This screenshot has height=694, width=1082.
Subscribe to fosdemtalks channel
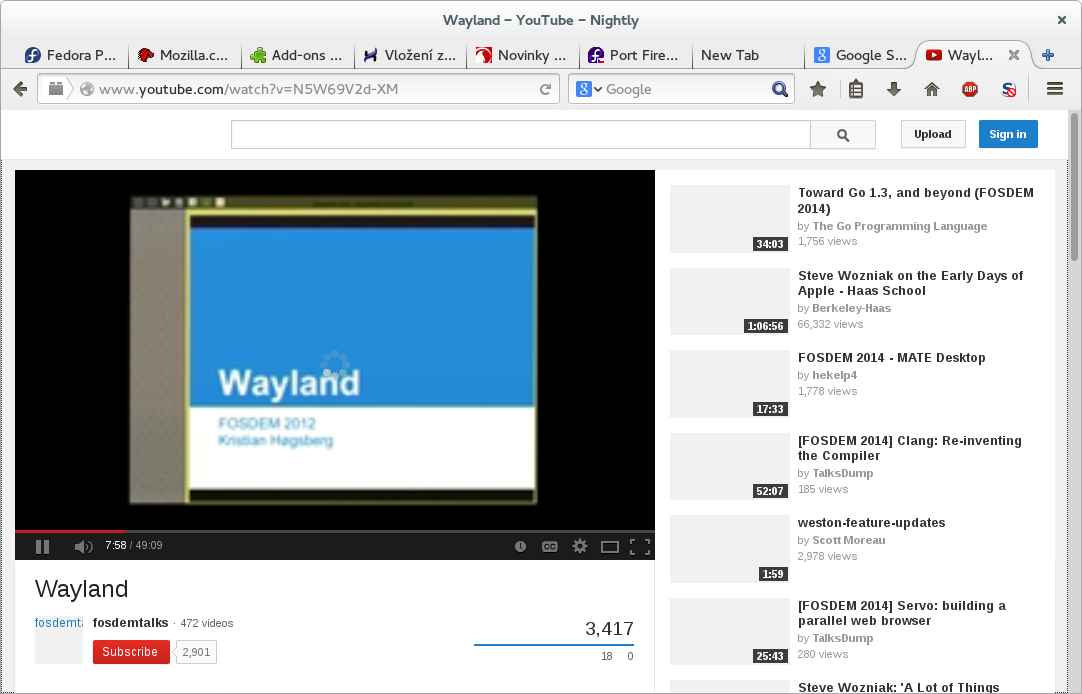131,652
